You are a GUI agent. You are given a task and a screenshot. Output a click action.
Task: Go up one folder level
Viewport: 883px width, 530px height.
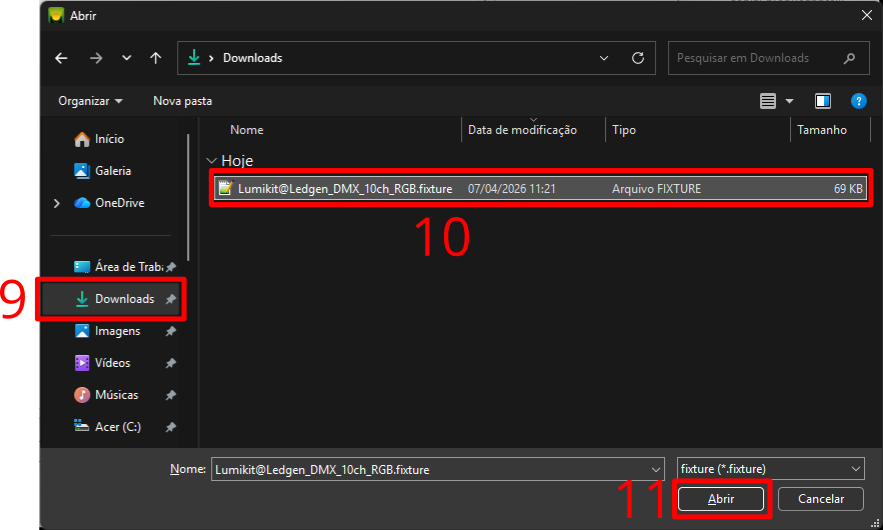click(155, 58)
